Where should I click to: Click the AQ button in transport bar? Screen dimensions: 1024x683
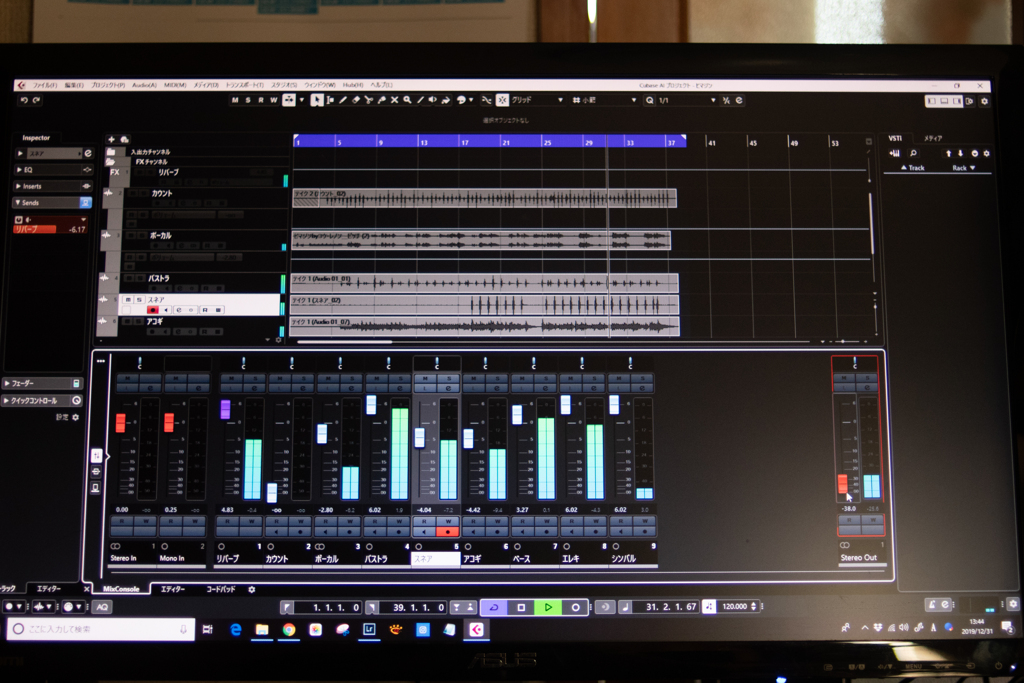(x=102, y=607)
